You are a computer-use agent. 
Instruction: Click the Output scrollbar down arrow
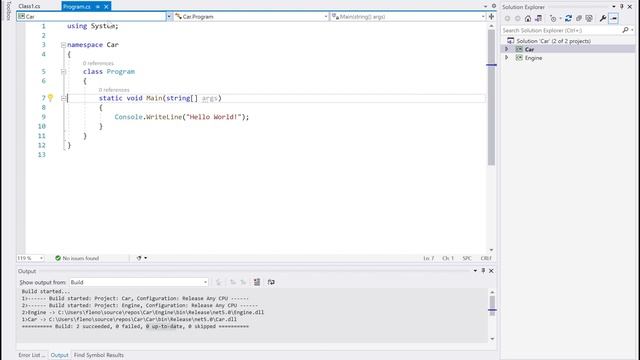coord(492,339)
